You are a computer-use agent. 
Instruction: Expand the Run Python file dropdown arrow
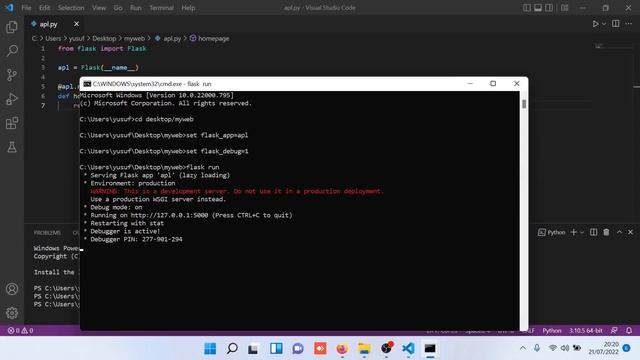click(x=604, y=24)
